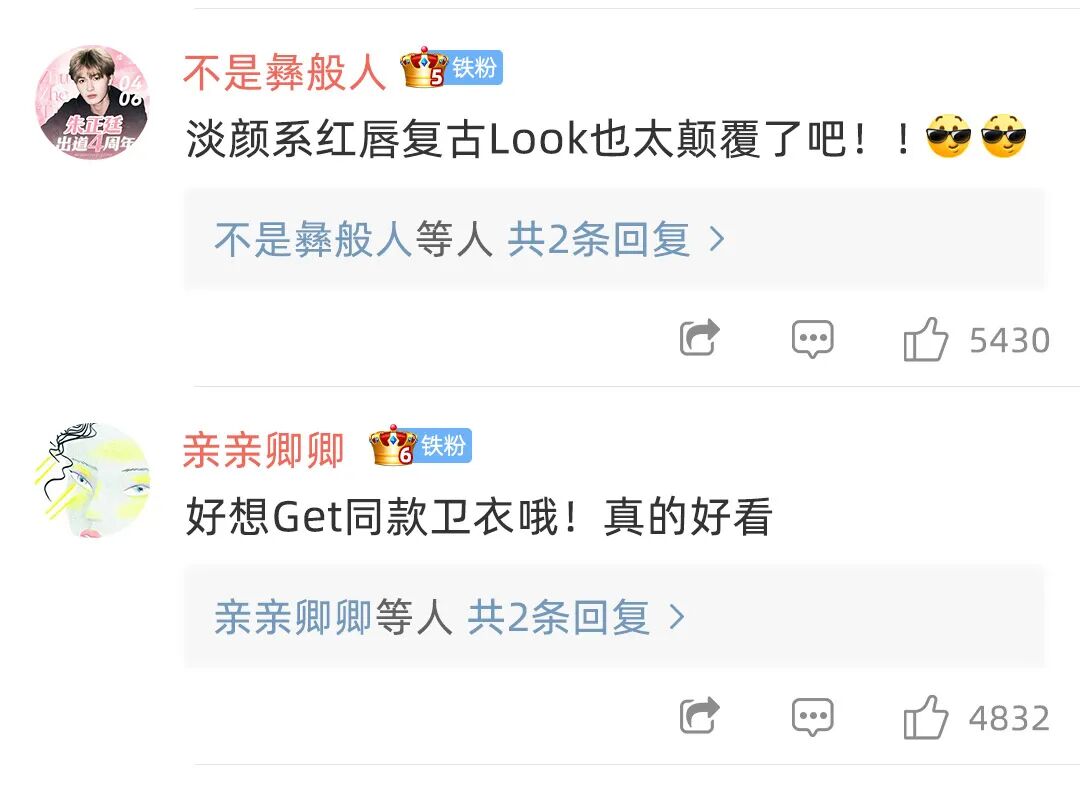This screenshot has width=1080, height=807.
Task: Click the level 6 铁粉 crown badge
Action: [x=420, y=446]
